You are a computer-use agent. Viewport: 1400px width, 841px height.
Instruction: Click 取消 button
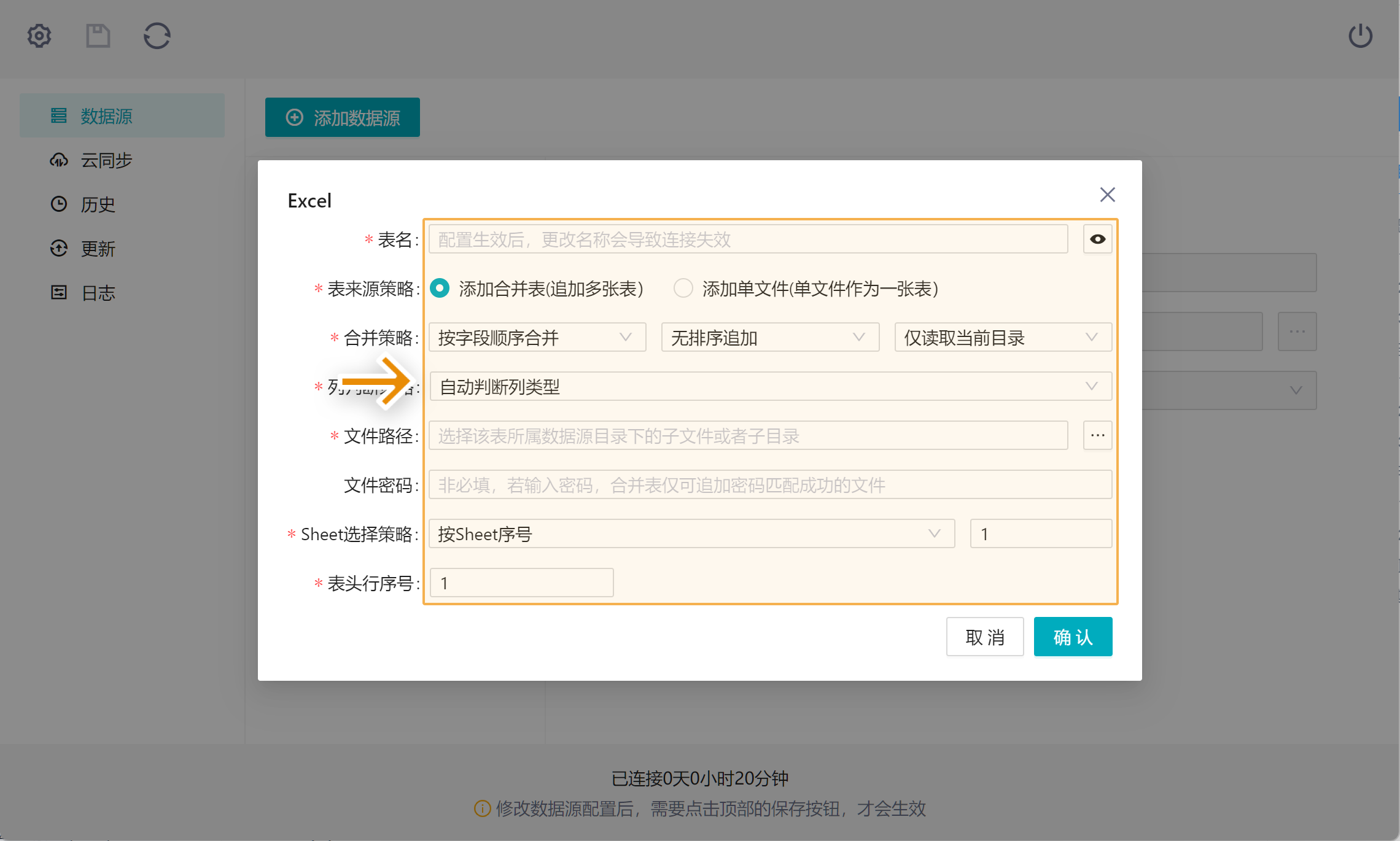[x=984, y=637]
